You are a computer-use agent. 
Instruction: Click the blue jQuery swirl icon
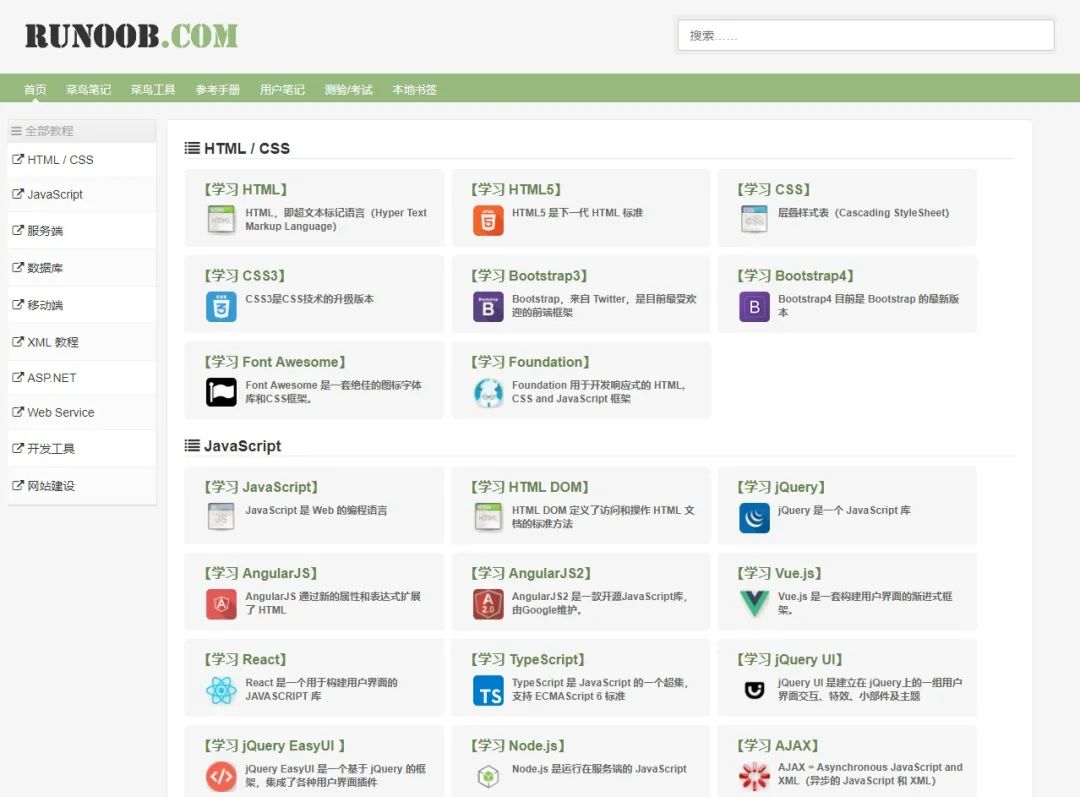point(754,518)
